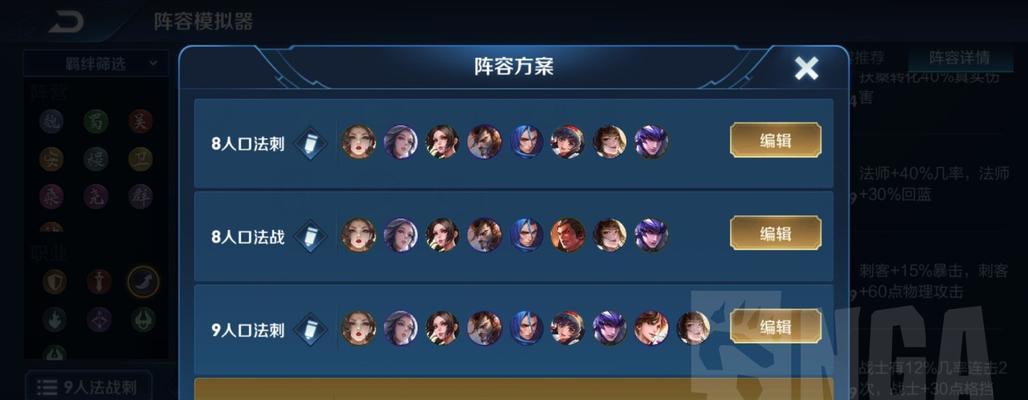The image size is (1028, 400).
Task: Switch to the 阵容详情 tab
Action: 959,57
